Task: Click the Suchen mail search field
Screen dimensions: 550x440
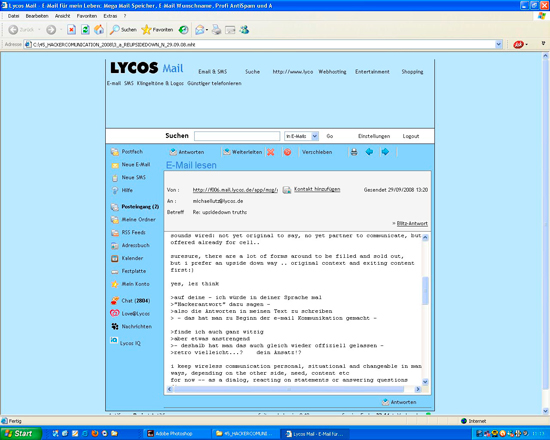Action: [x=237, y=136]
